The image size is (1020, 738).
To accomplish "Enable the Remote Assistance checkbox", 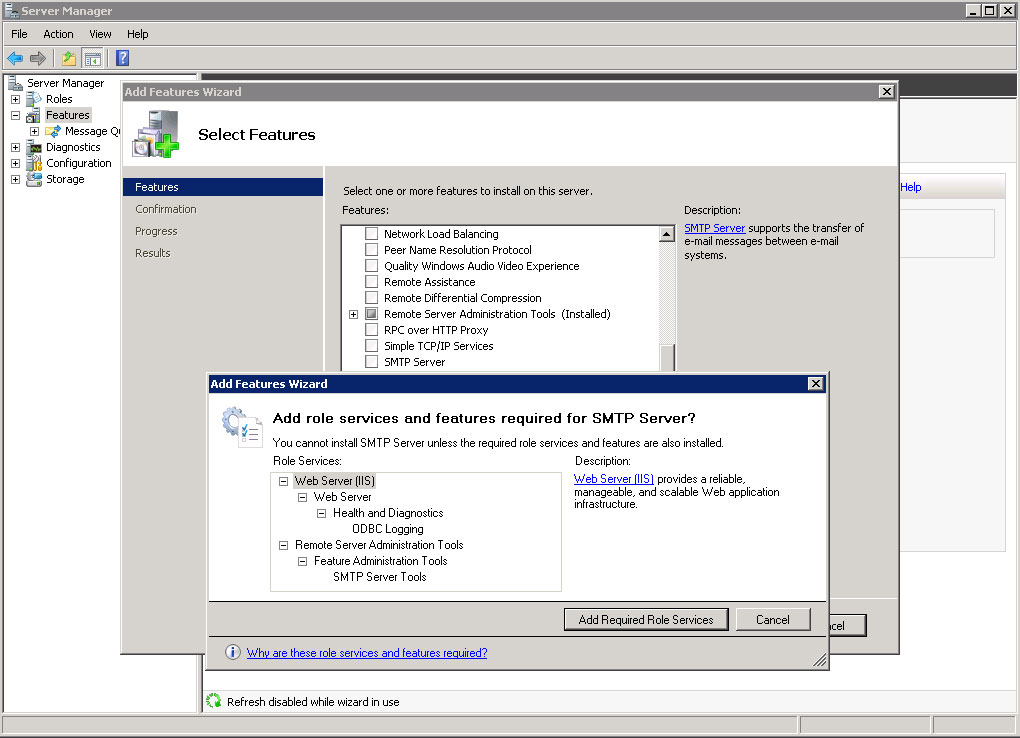I will click(371, 282).
